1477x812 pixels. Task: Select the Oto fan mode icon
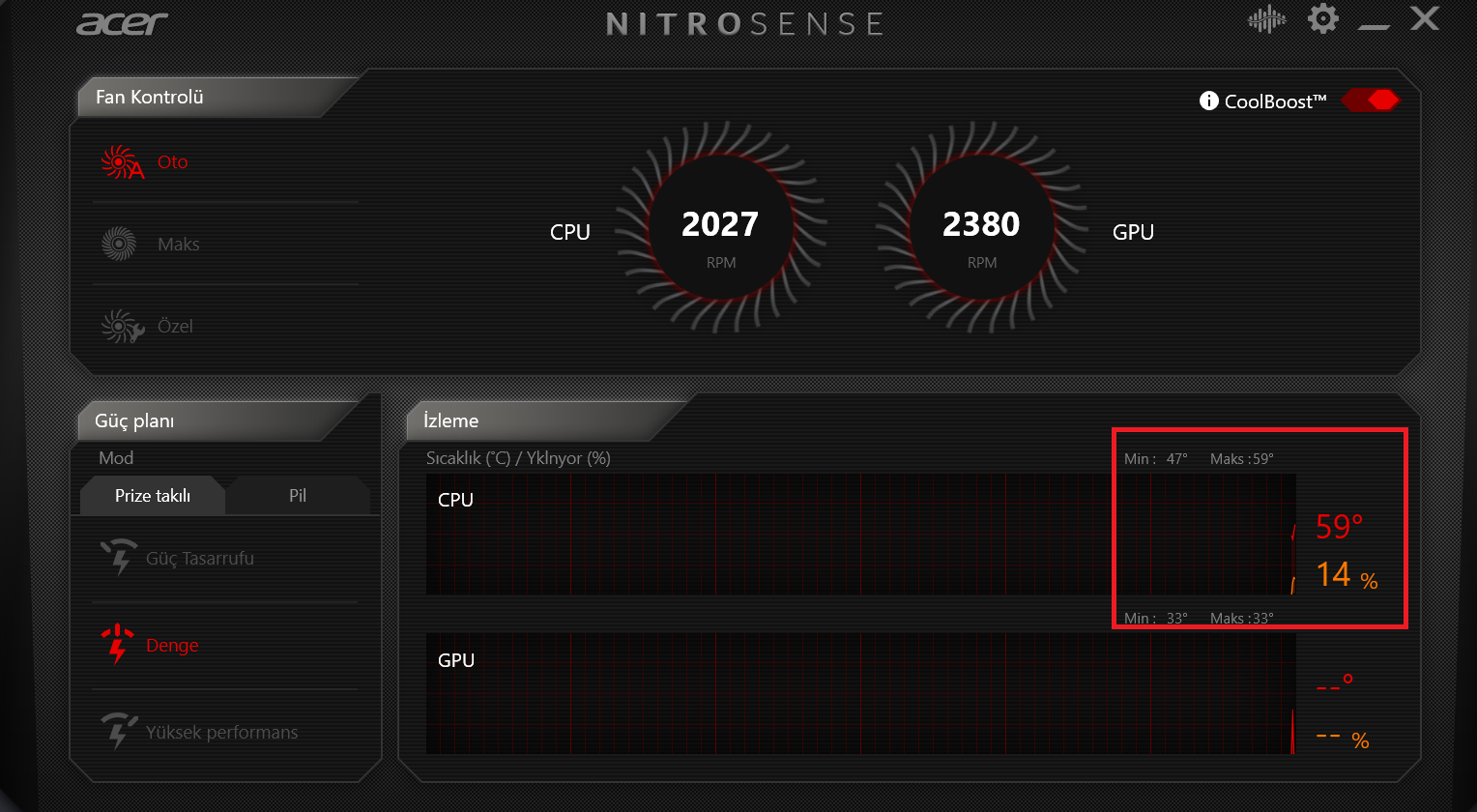click(122, 162)
